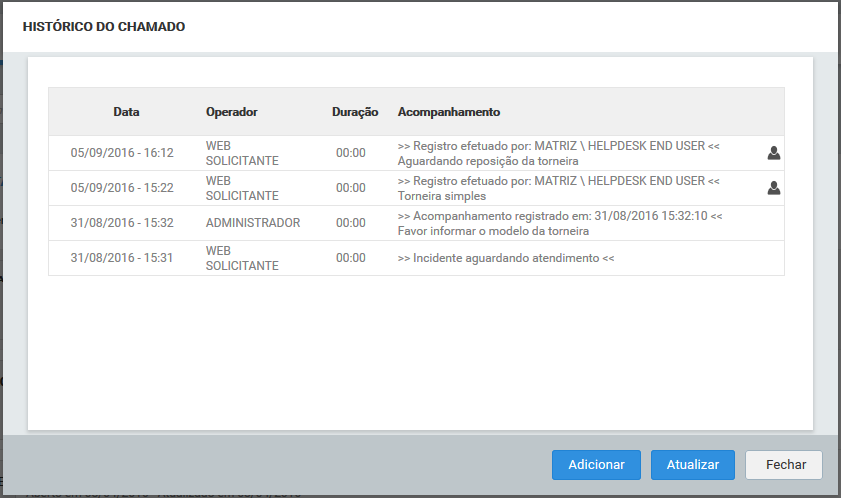Click user icon for the 15:22 entry
The width and height of the screenshot is (841, 498).
(x=773, y=188)
